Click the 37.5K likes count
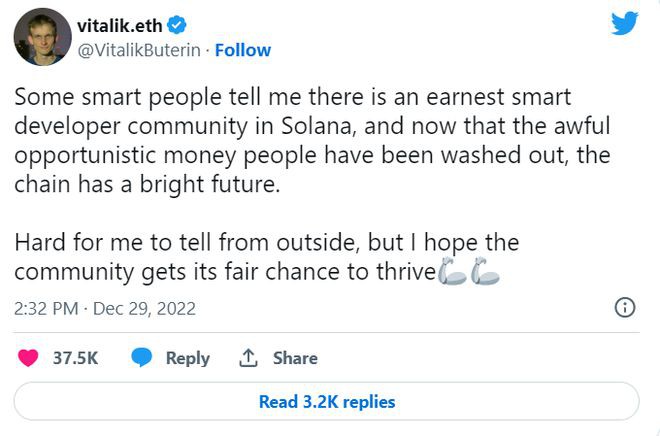660x436 pixels. click(75, 358)
